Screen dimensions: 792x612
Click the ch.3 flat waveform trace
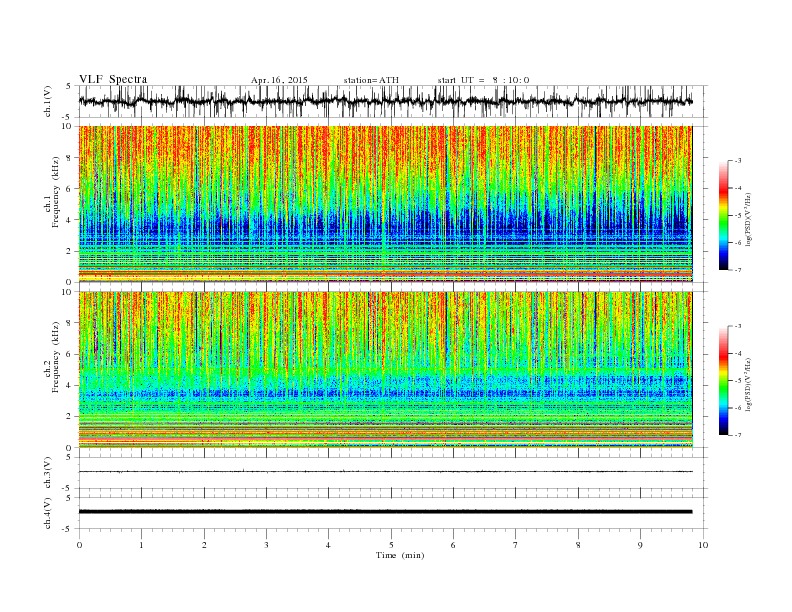(x=385, y=472)
